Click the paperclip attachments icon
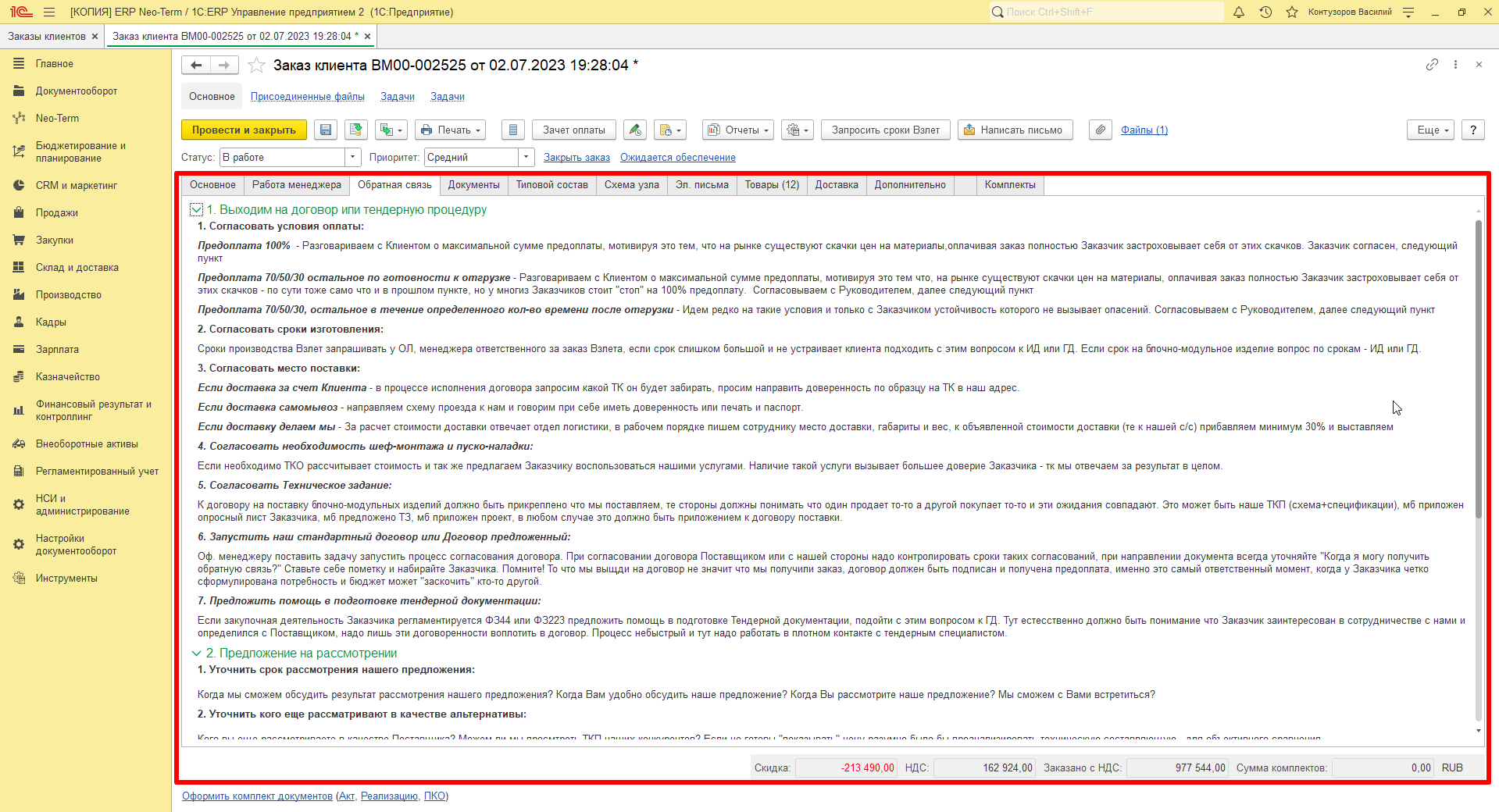 [x=1100, y=130]
